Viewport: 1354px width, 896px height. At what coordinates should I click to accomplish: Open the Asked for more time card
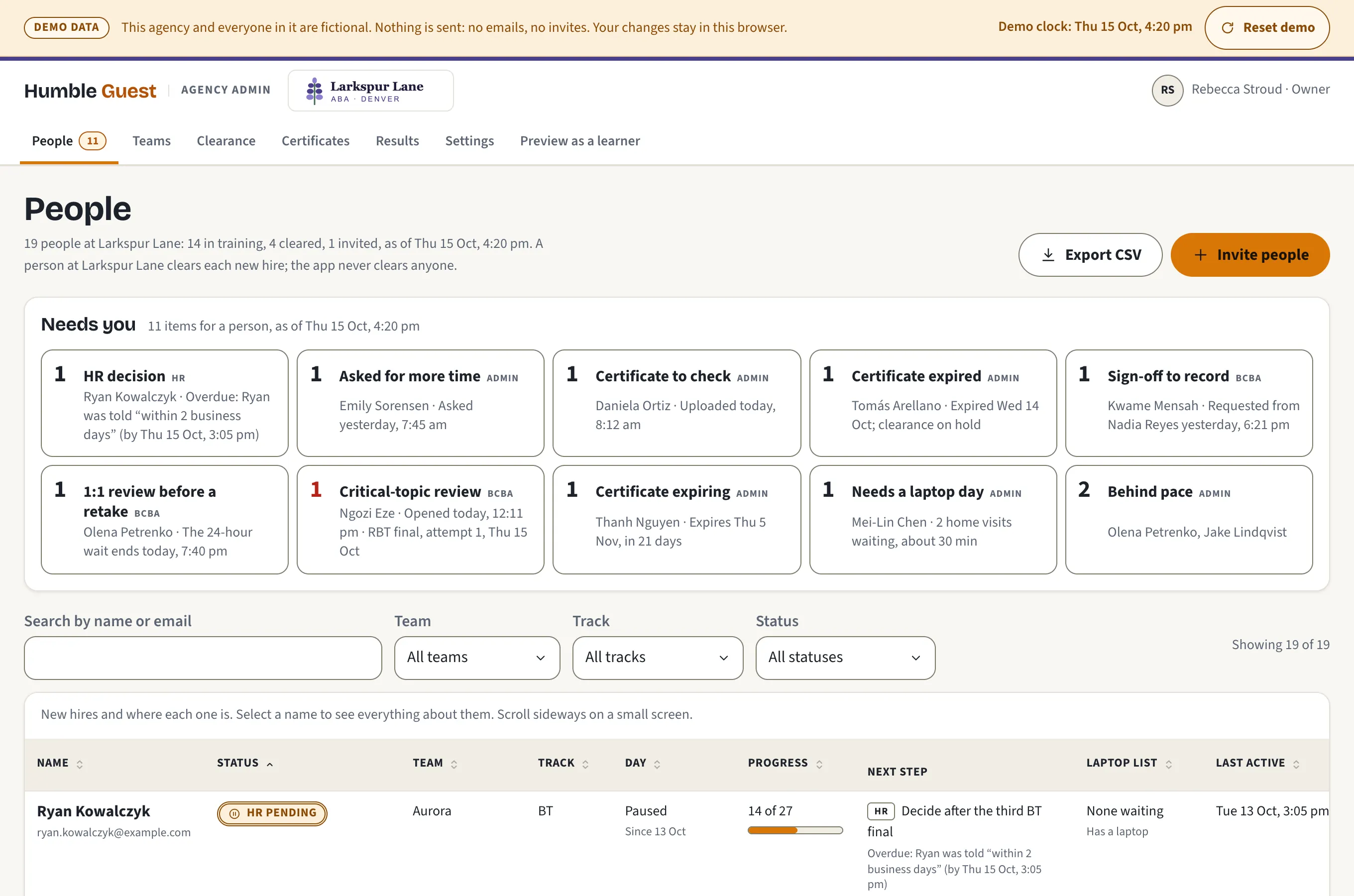pyautogui.click(x=421, y=403)
